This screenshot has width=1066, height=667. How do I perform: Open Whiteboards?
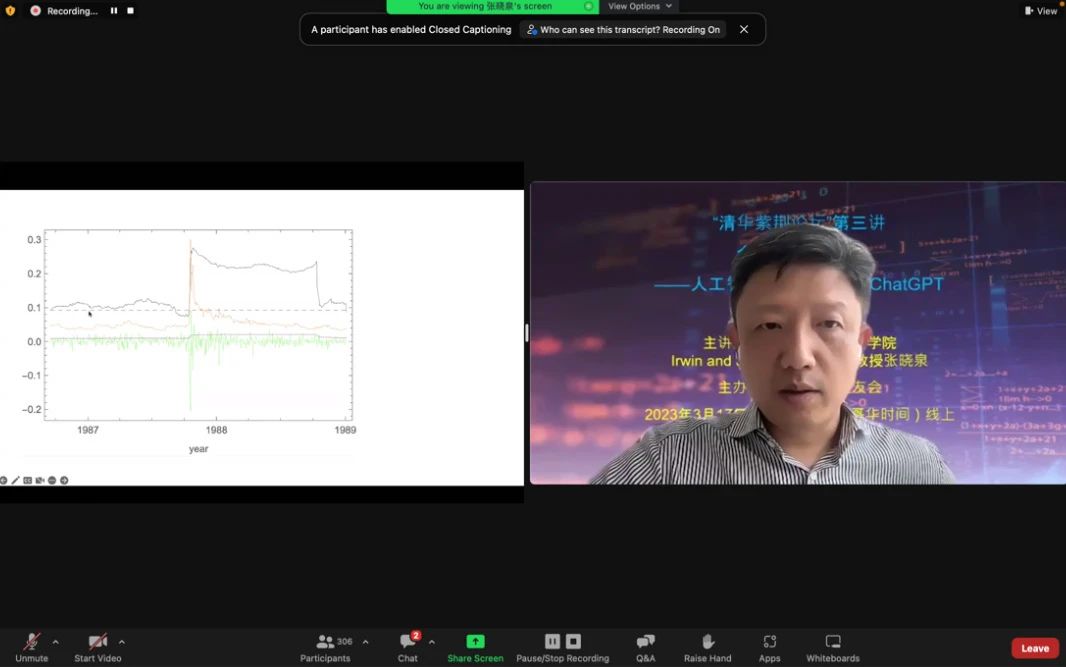coord(833,647)
